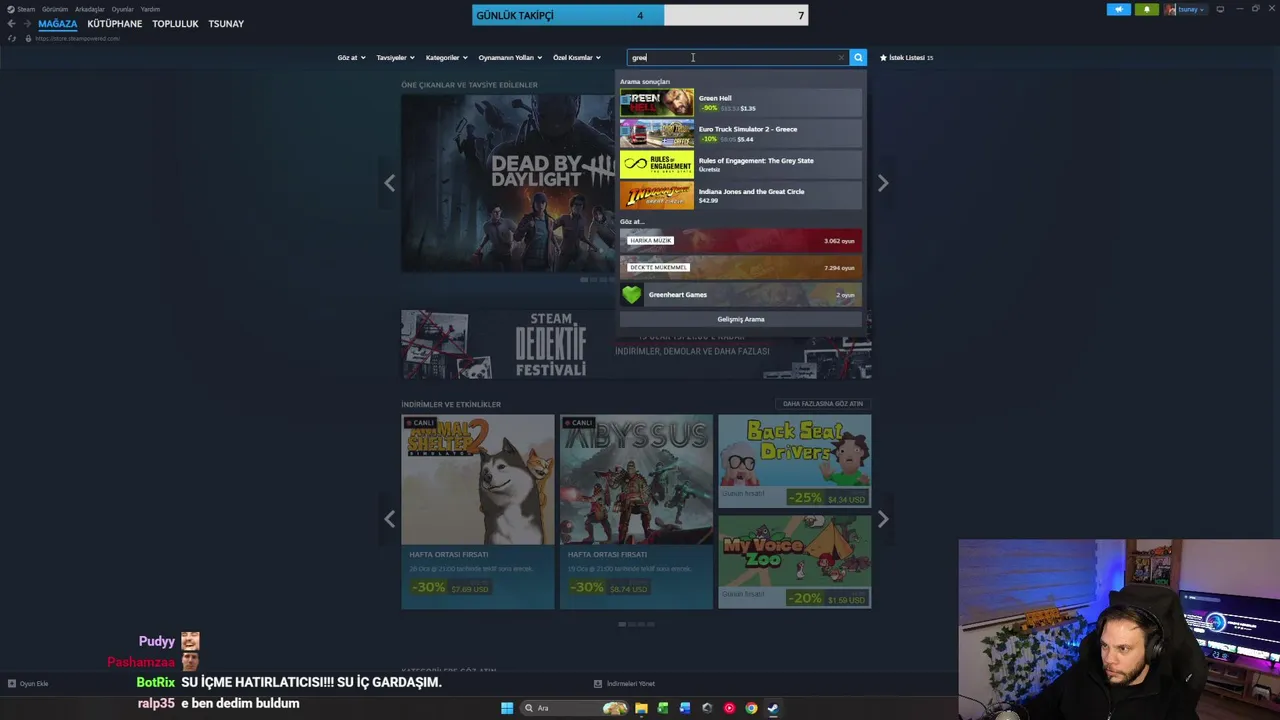The width and height of the screenshot is (1280, 720).
Task: Click the Steam taskbar icon
Action: point(773,708)
